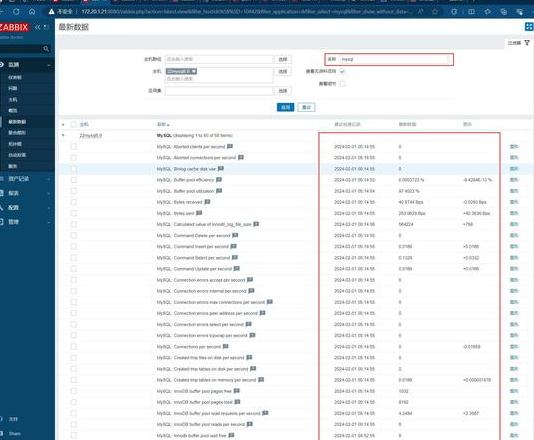Screen dimensions: 534x440
Task: Expand the 配置 sidebar section
Action: tap(49, 208)
